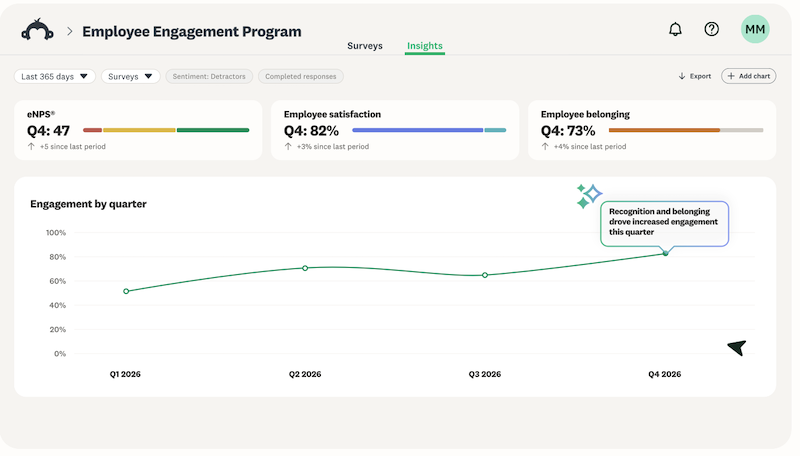
Task: Open the notifications bell
Action: coord(675,30)
